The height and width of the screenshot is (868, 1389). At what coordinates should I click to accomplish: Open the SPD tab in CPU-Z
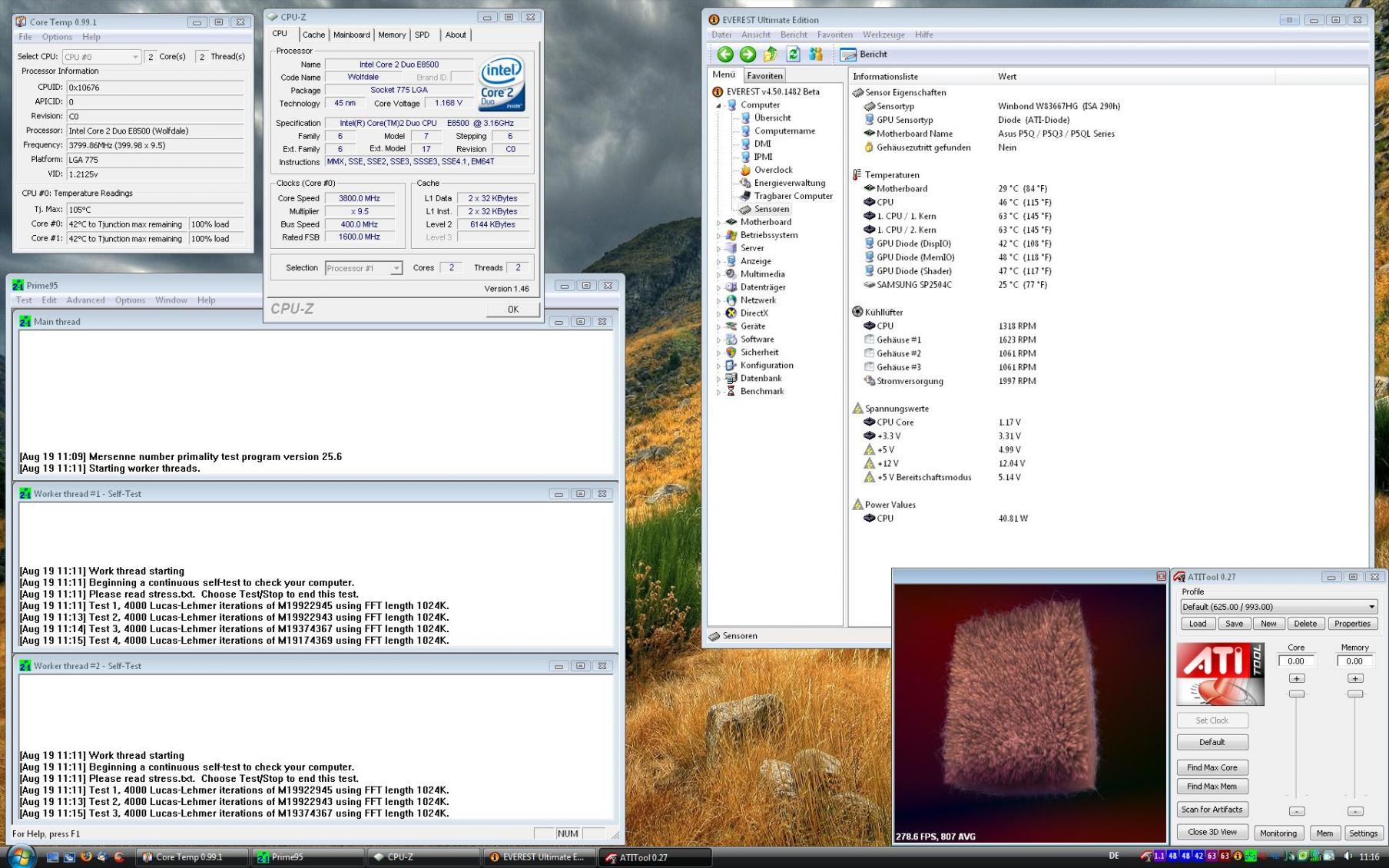[x=422, y=35]
